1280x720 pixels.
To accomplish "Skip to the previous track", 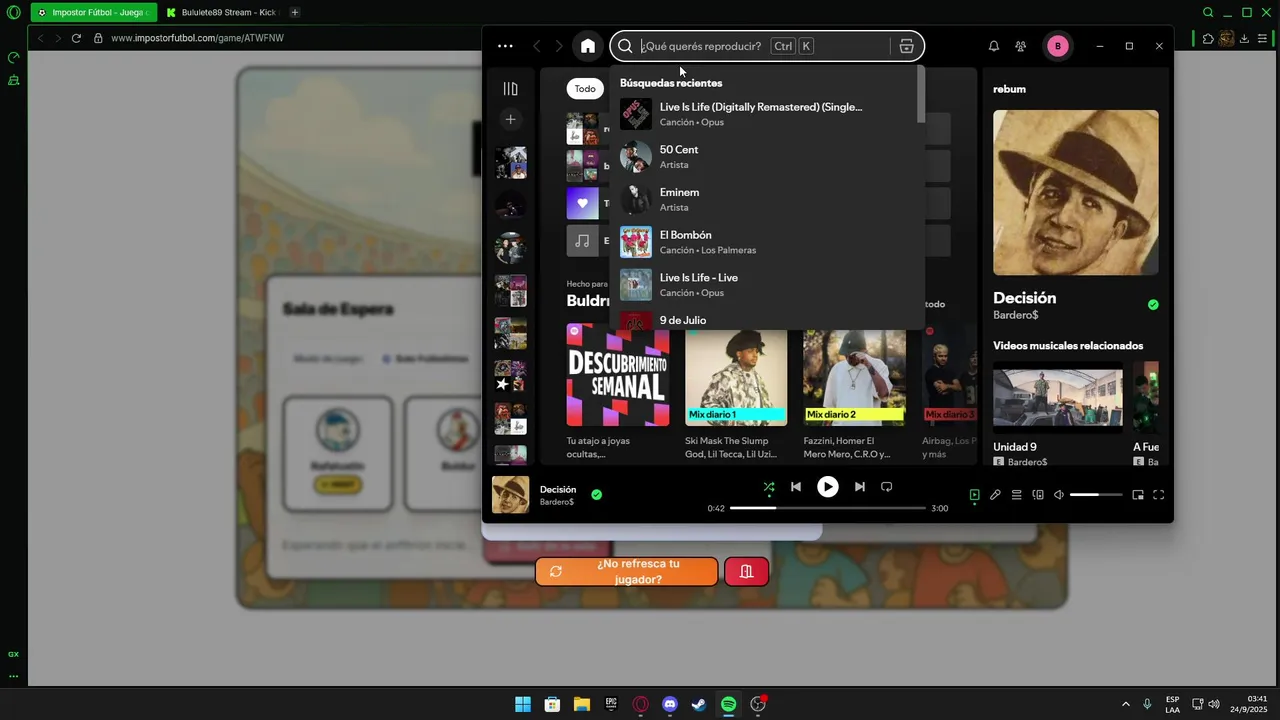I will pos(796,487).
